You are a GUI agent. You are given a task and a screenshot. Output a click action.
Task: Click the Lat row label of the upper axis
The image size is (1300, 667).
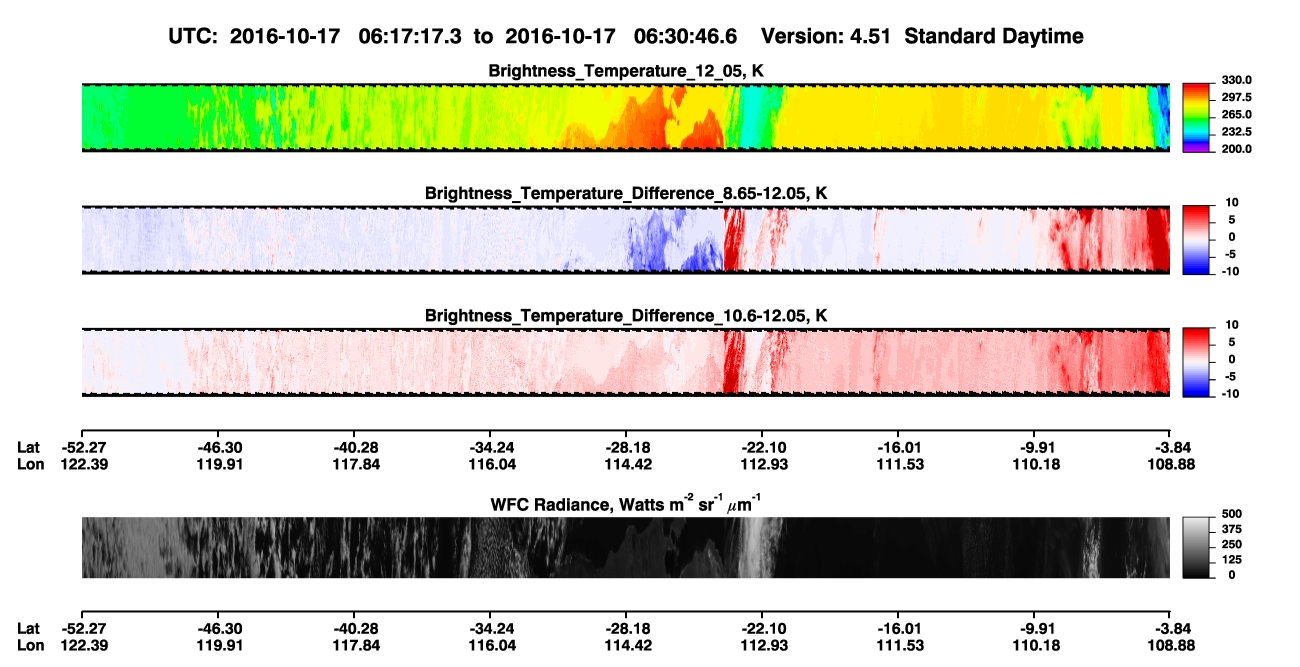click(28, 448)
